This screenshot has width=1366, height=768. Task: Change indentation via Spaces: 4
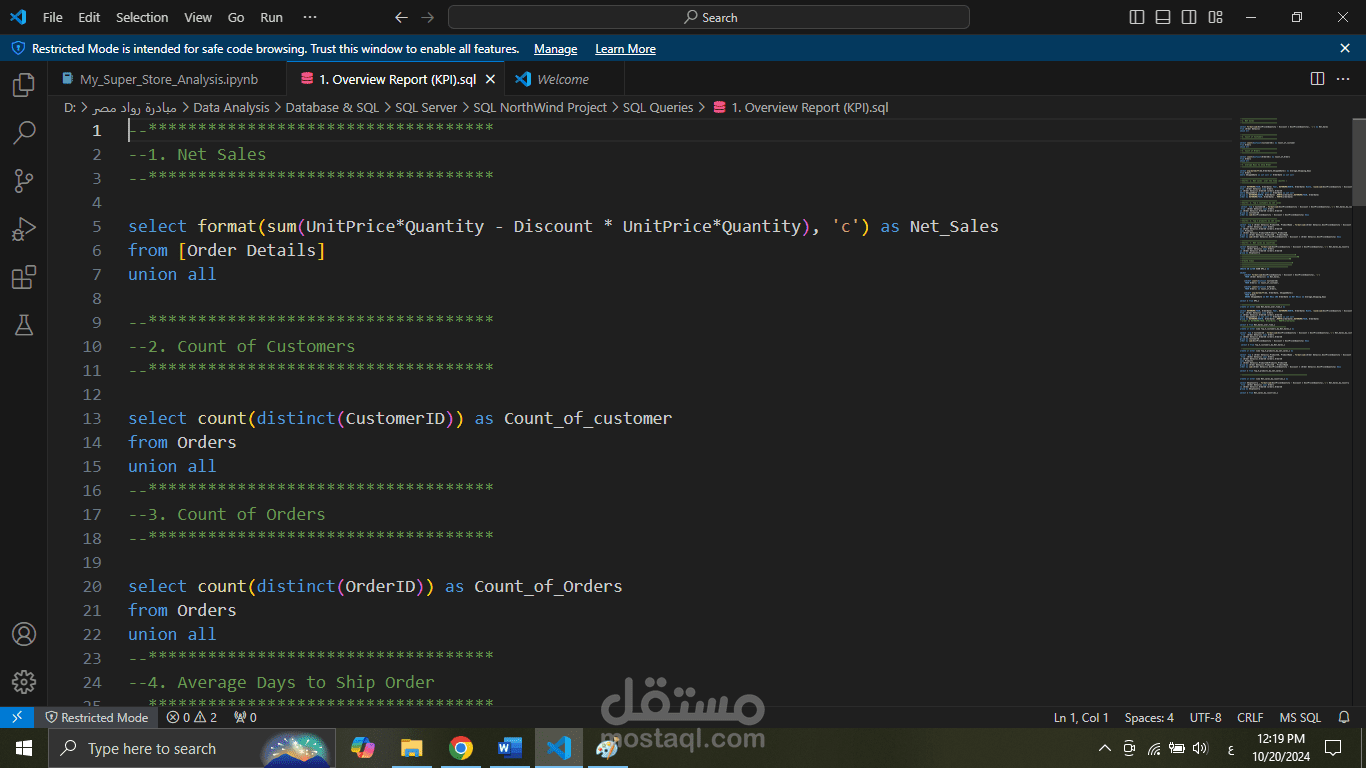click(1149, 717)
